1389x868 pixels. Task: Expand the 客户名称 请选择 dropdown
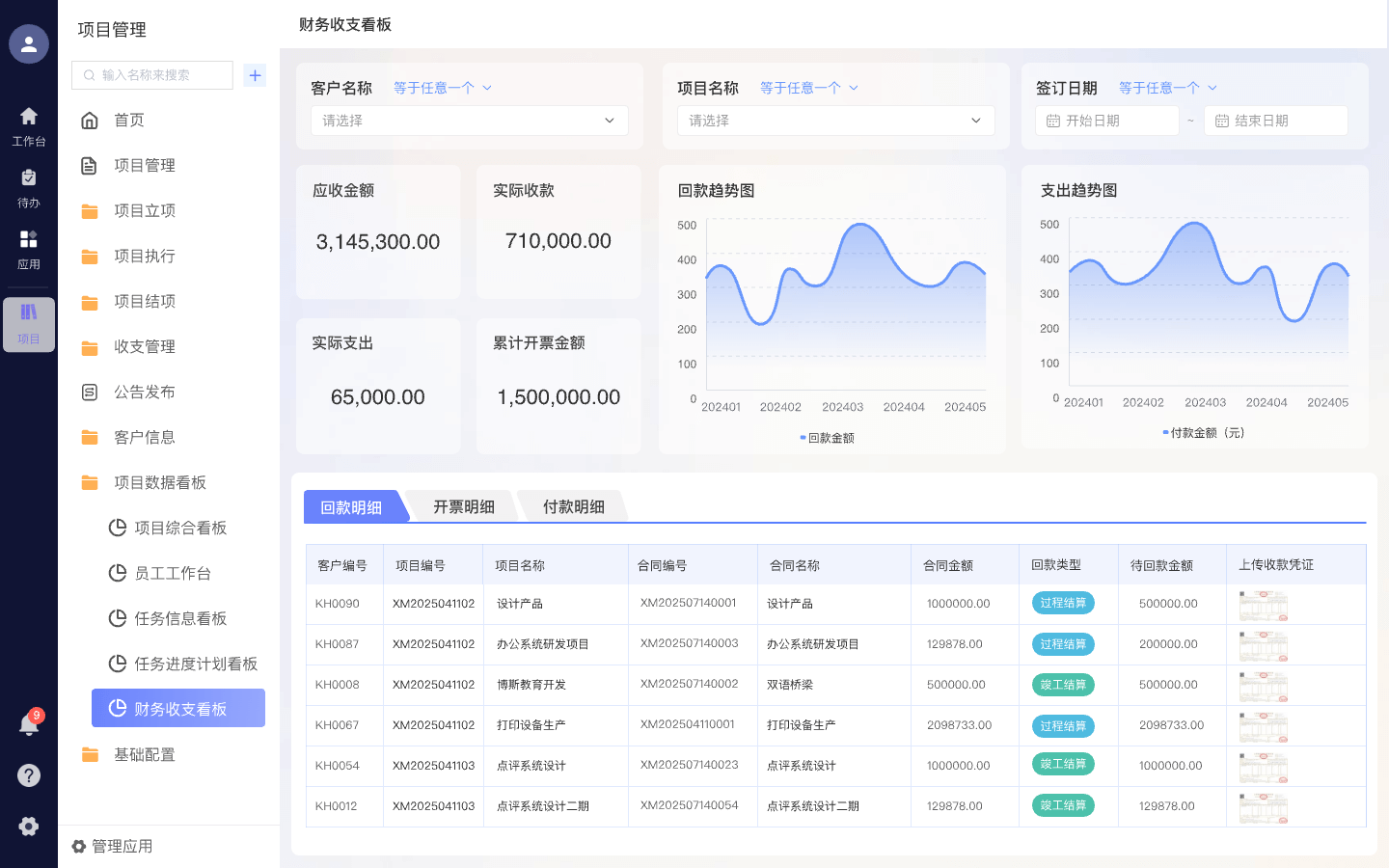pos(469,121)
